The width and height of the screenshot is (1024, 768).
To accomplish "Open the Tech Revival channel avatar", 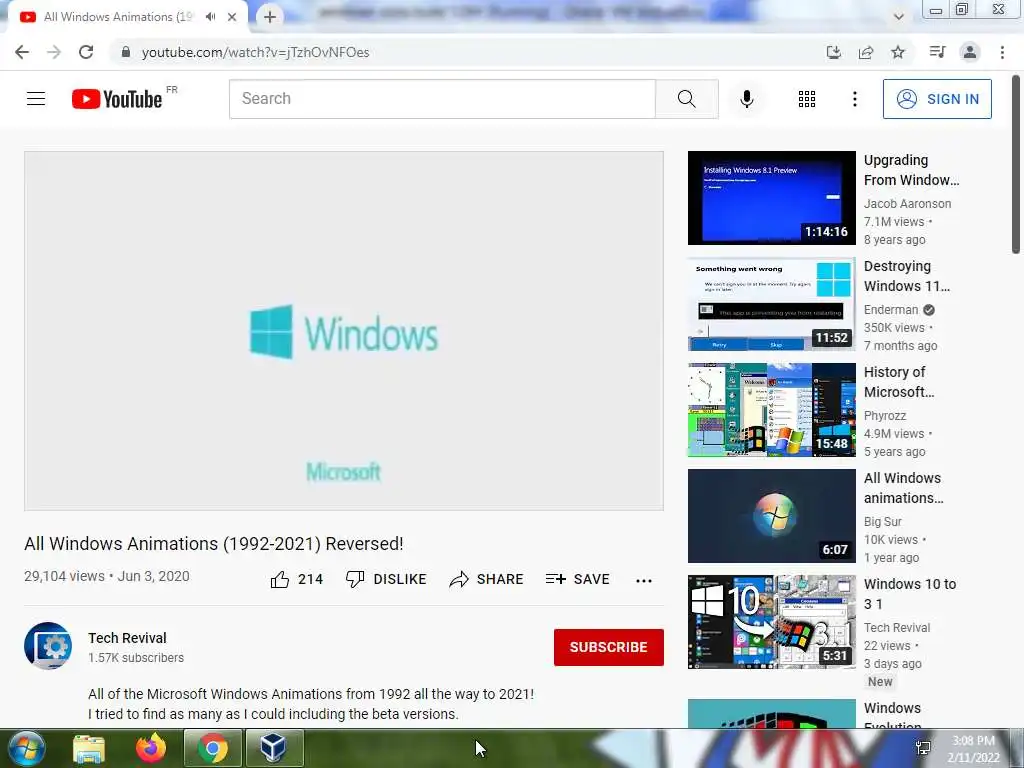I will pyautogui.click(x=48, y=646).
